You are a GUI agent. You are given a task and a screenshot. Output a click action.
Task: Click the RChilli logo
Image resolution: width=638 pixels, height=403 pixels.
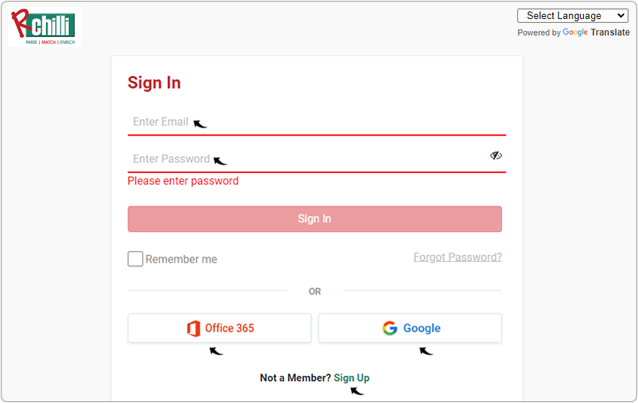click(x=42, y=28)
